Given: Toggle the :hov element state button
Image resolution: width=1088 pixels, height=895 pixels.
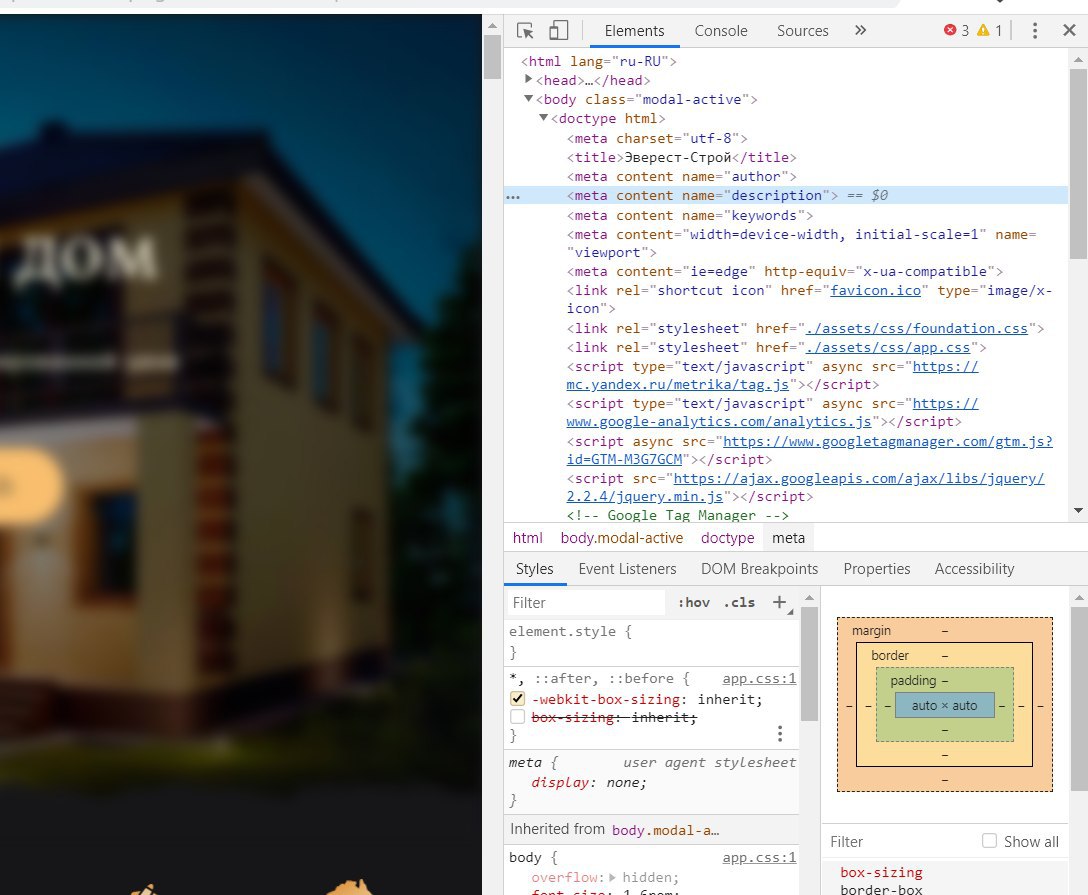Looking at the screenshot, I should pos(694,602).
